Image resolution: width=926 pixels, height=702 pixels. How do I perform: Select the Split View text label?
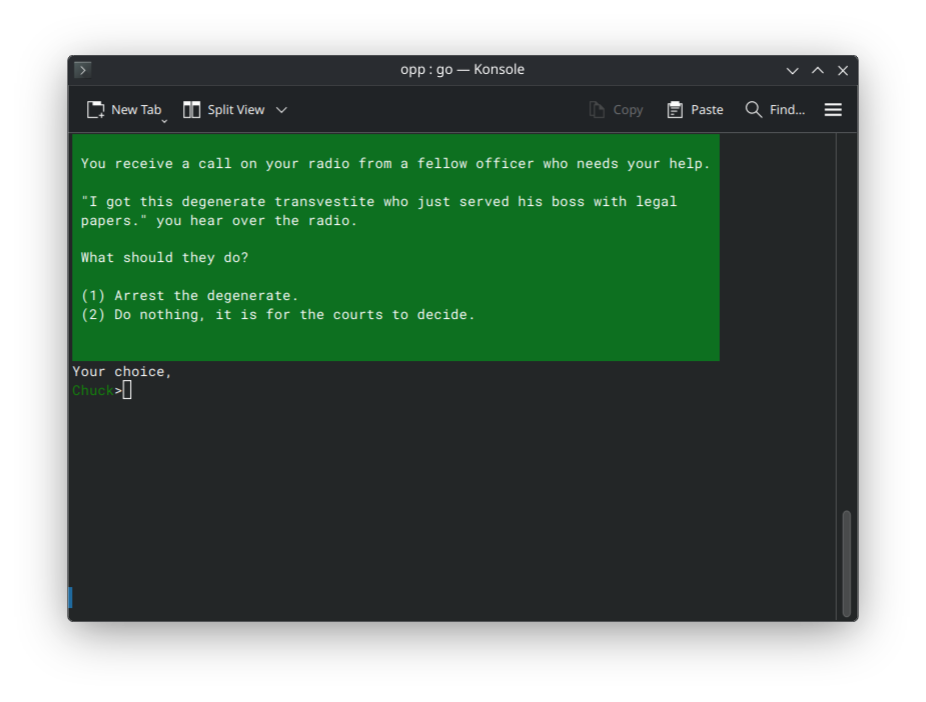click(x=236, y=110)
